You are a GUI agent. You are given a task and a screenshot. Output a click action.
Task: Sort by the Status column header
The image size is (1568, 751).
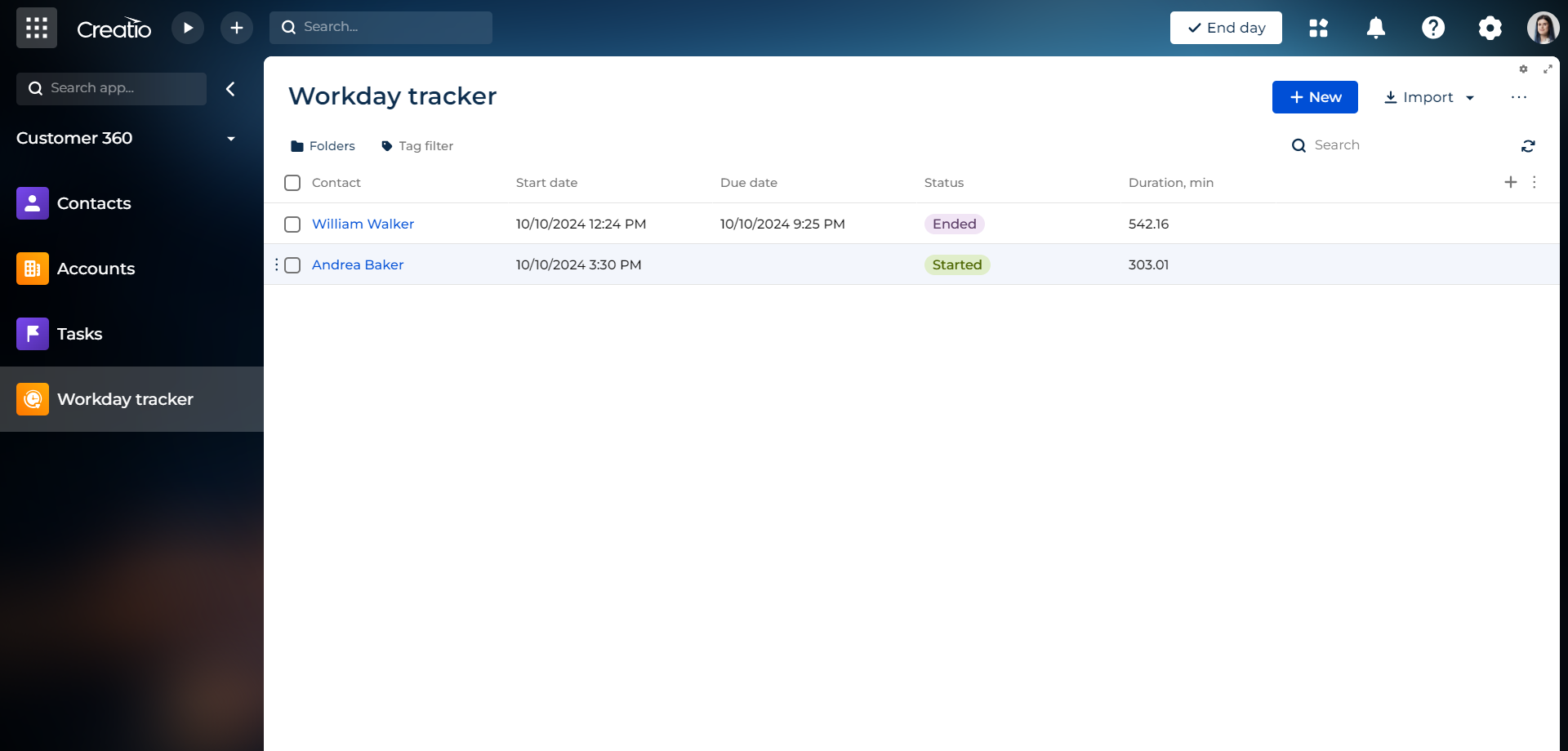point(944,183)
